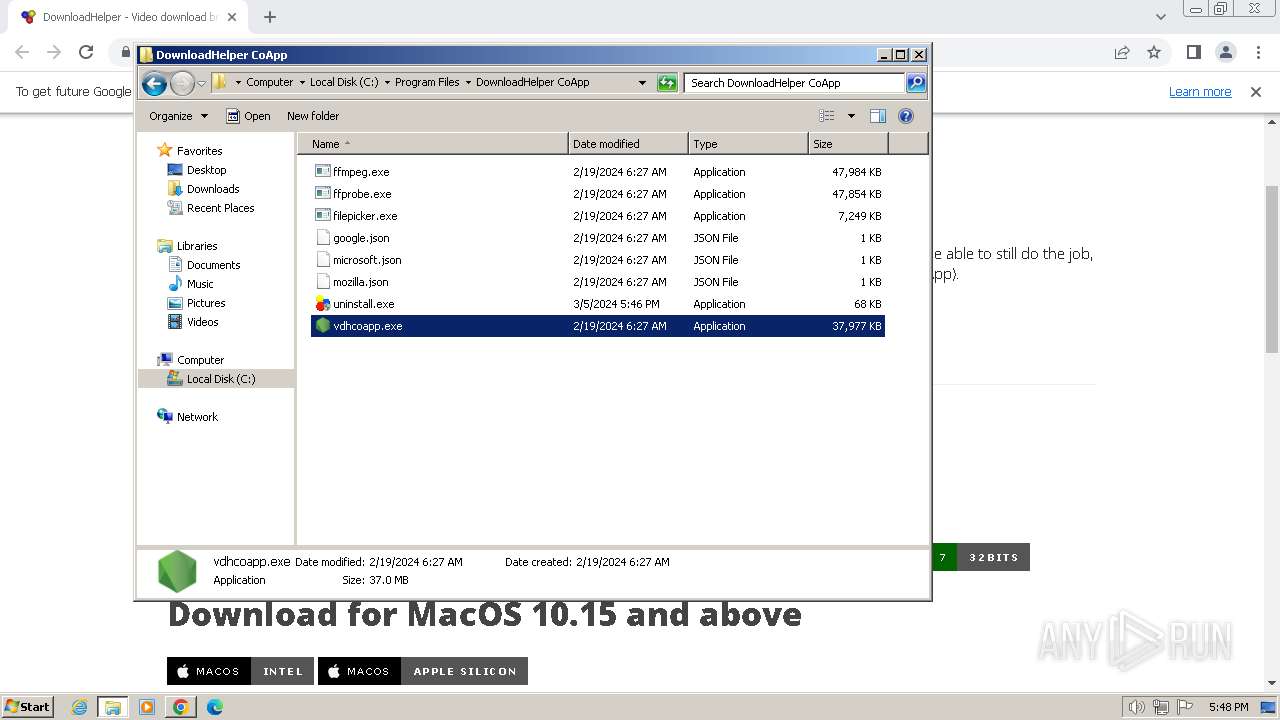Select ffprobe.exe file
Image resolution: width=1280 pixels, height=720 pixels.
(x=598, y=194)
